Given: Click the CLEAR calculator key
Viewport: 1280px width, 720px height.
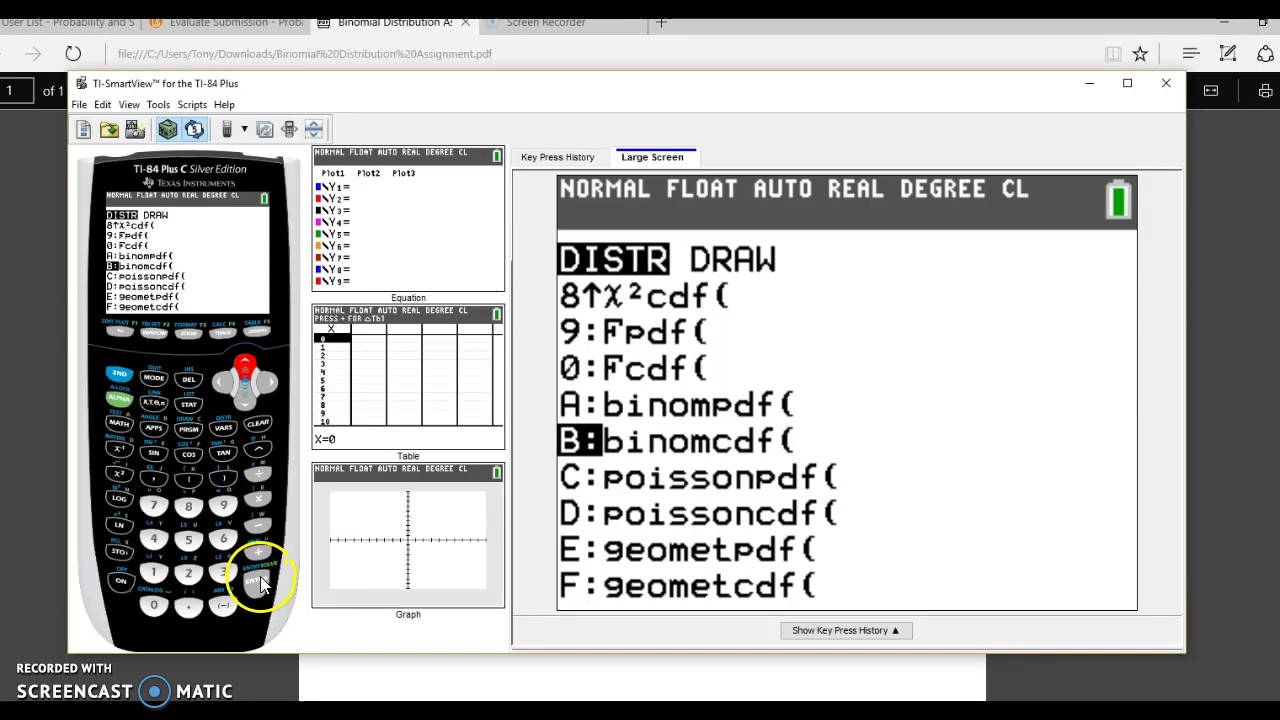Looking at the screenshot, I should 258,423.
